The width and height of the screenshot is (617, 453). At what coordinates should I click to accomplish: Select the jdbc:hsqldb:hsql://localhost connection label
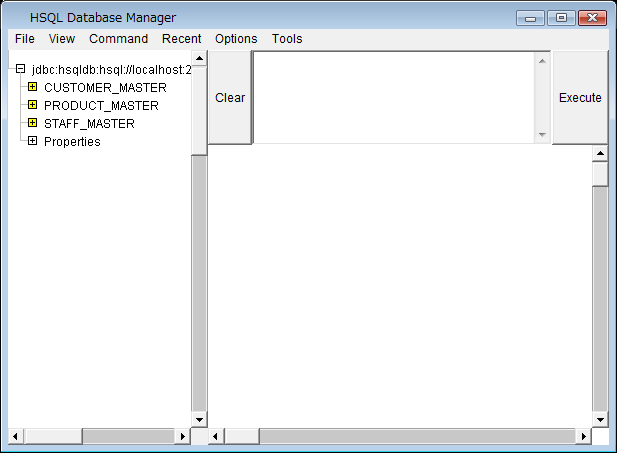tap(111, 70)
